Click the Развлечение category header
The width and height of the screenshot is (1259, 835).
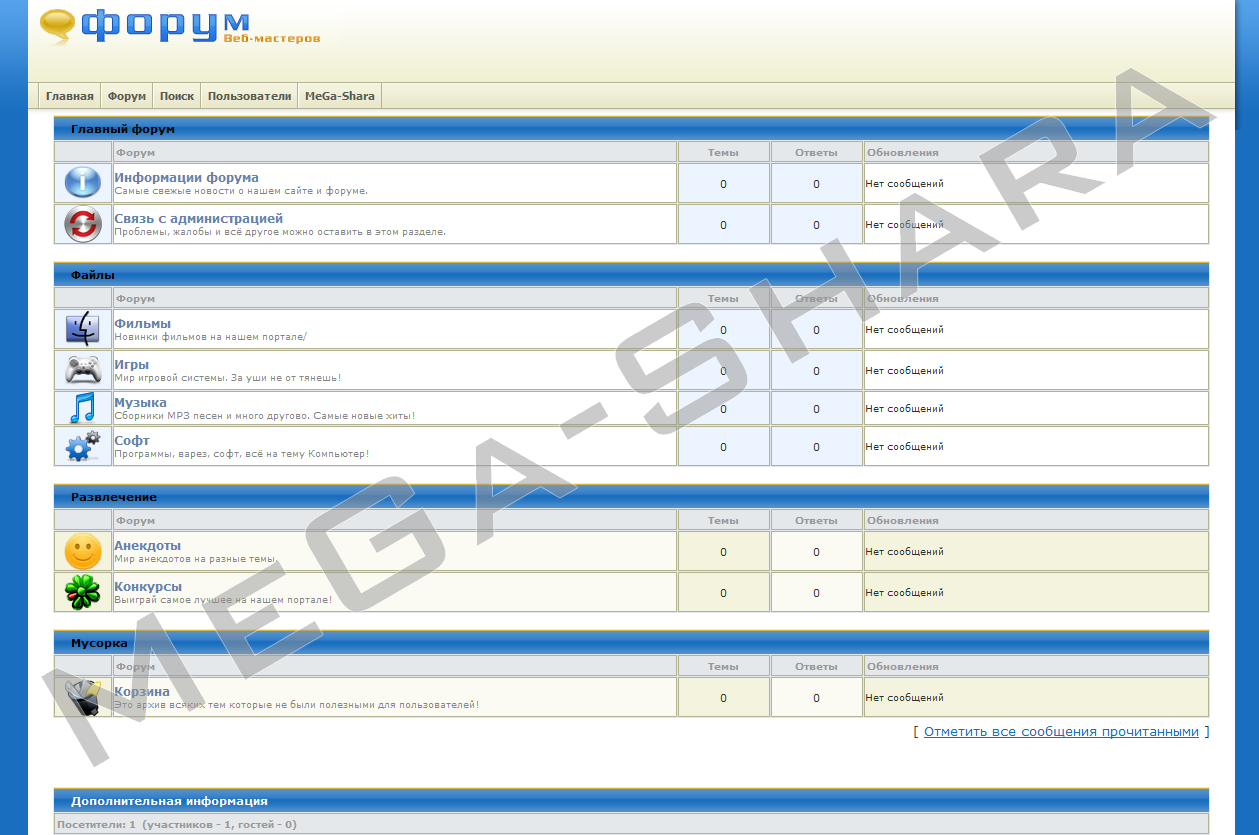click(x=631, y=497)
